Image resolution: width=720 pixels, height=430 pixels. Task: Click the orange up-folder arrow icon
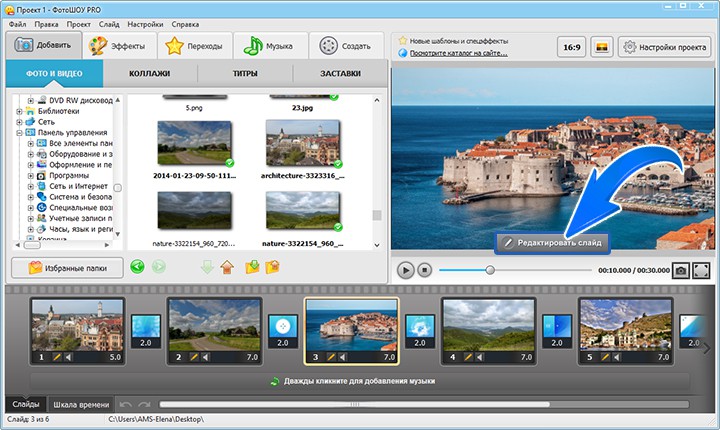[227, 267]
